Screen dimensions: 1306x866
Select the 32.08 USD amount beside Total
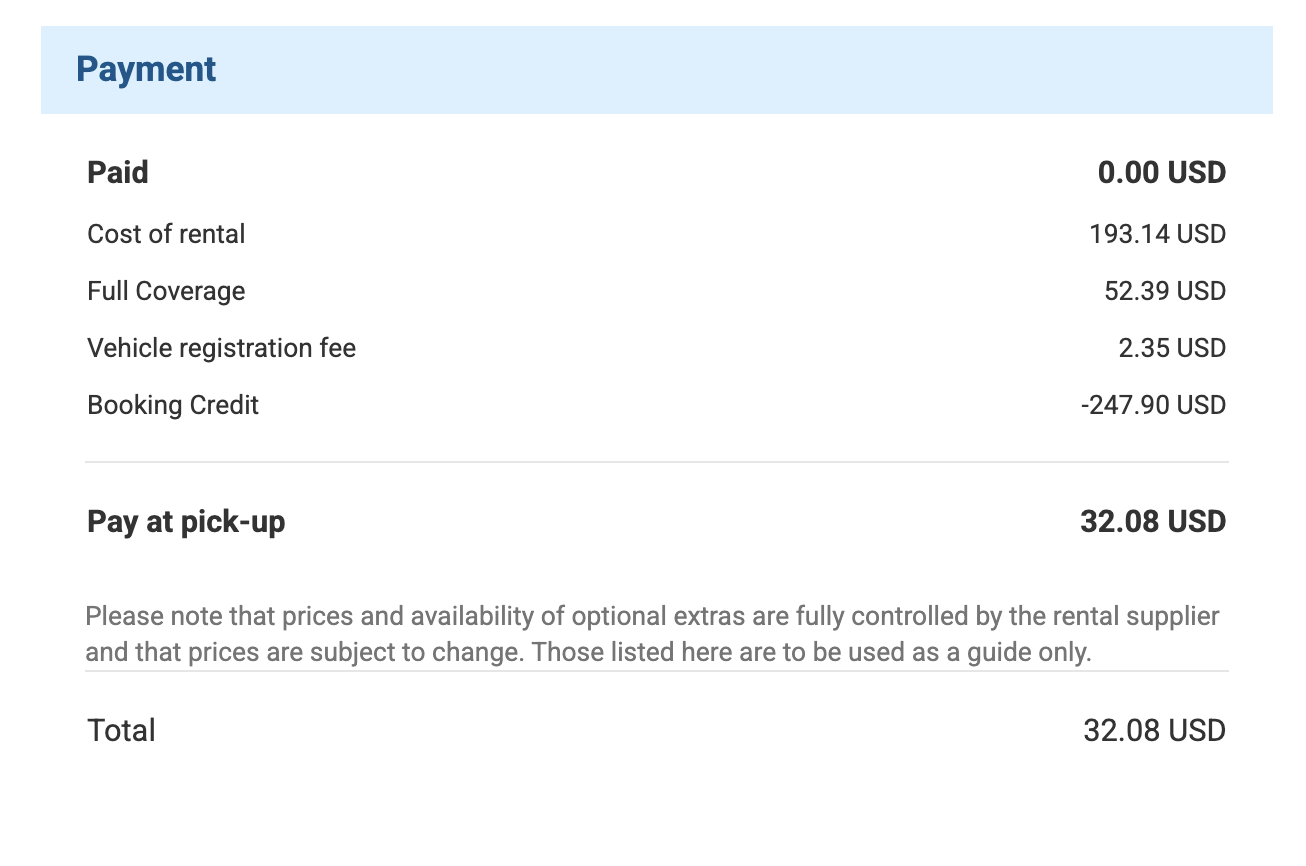point(1154,730)
